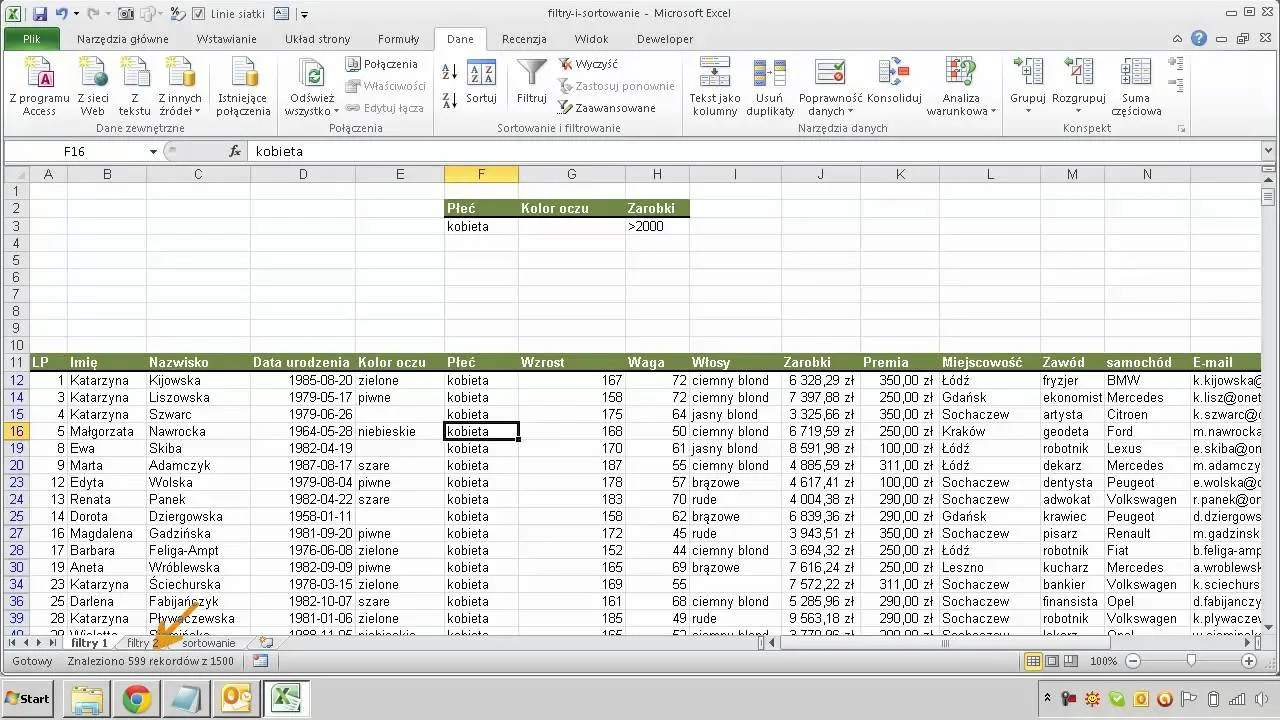This screenshot has width=1280, height=720.
Task: Expand the Grupuj dropdown arrow
Action: pos(1028,110)
